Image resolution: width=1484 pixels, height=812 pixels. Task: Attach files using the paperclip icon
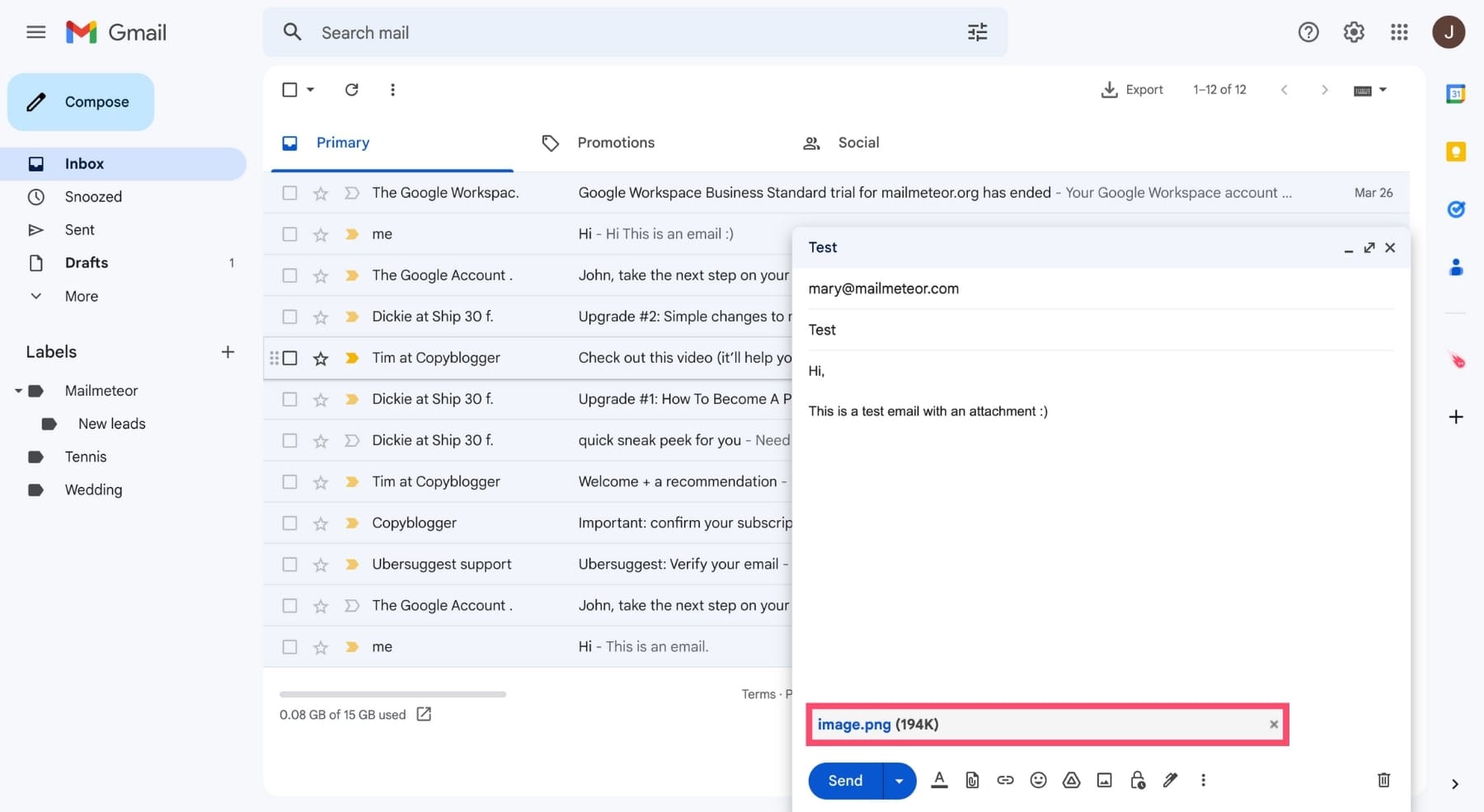[x=972, y=780]
